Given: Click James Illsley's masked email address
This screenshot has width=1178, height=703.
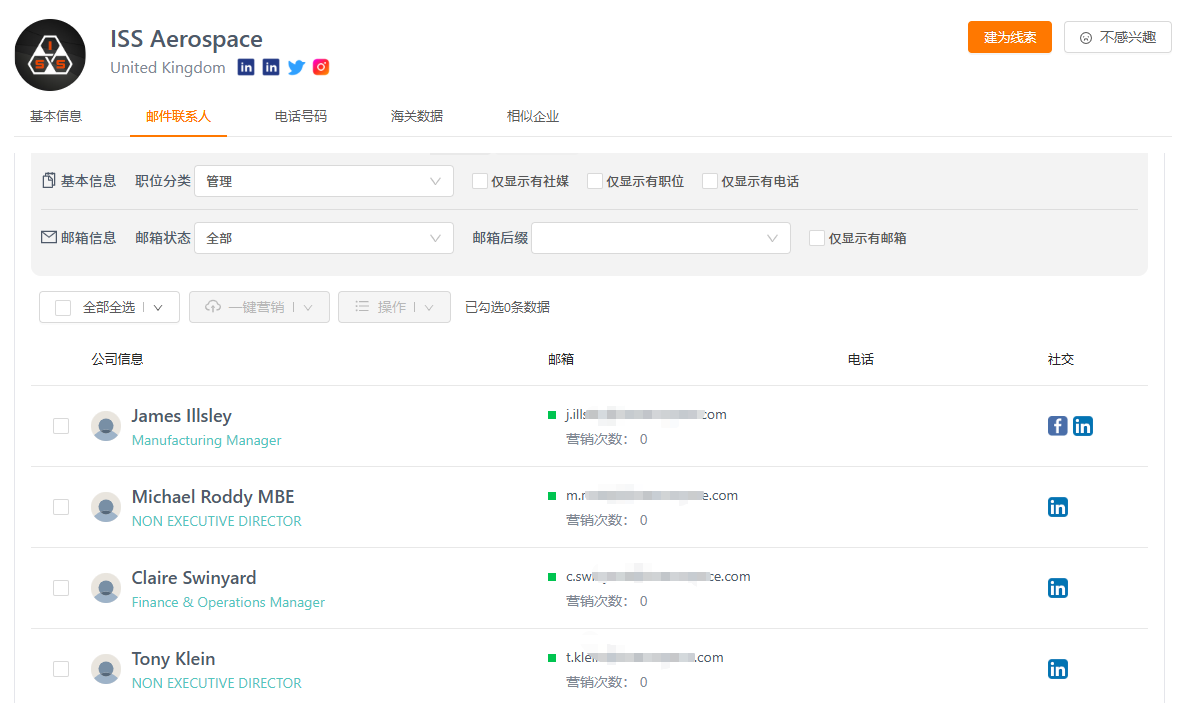Looking at the screenshot, I should point(646,415).
